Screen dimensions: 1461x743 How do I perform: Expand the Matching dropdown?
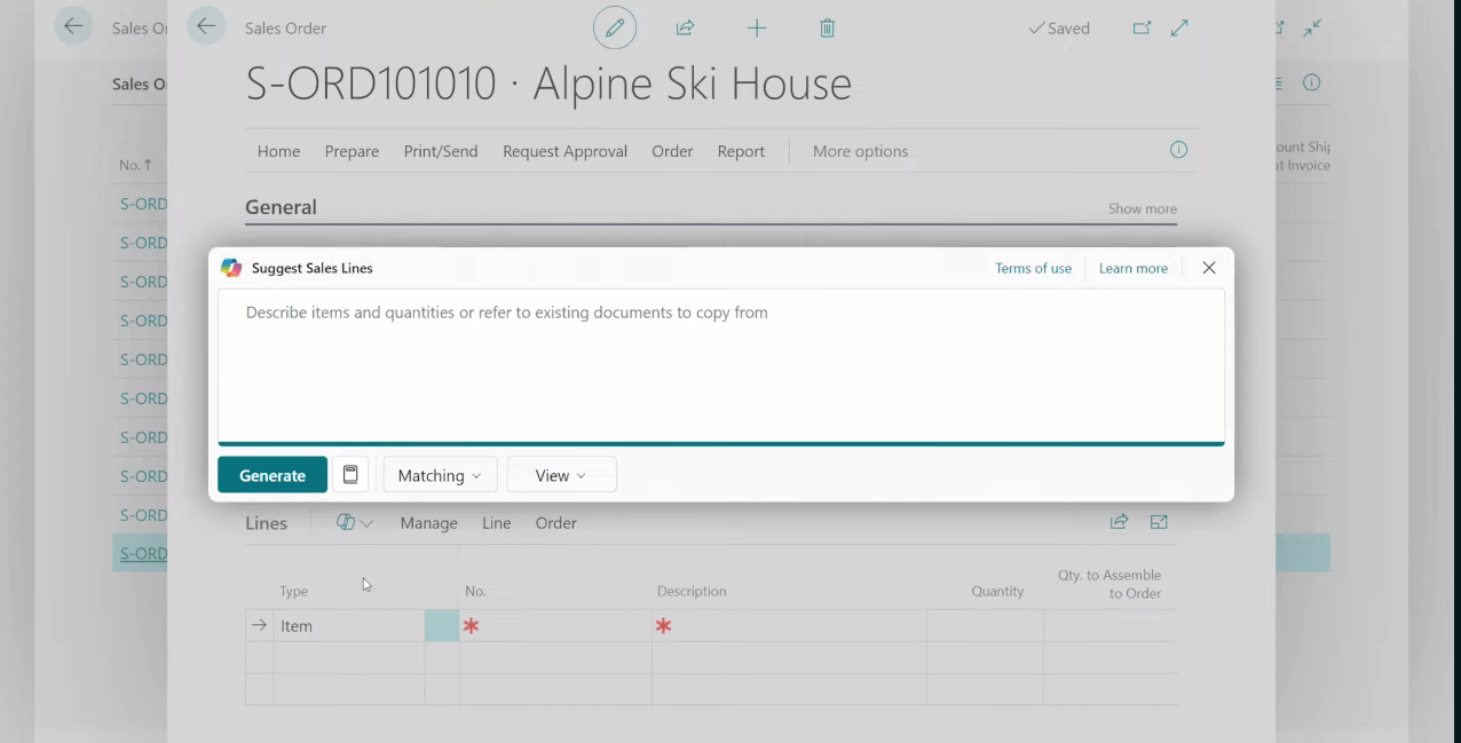click(x=439, y=476)
